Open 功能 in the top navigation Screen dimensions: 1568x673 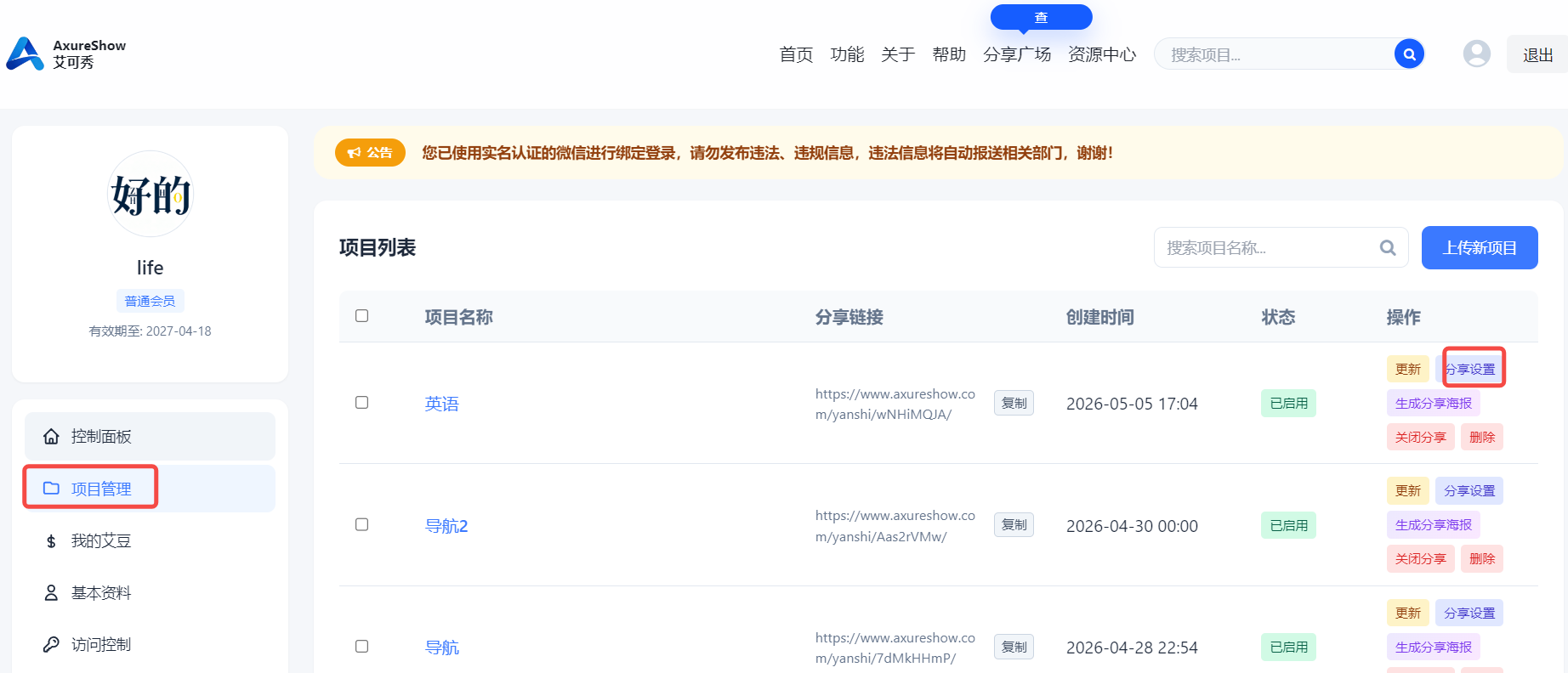(x=847, y=54)
